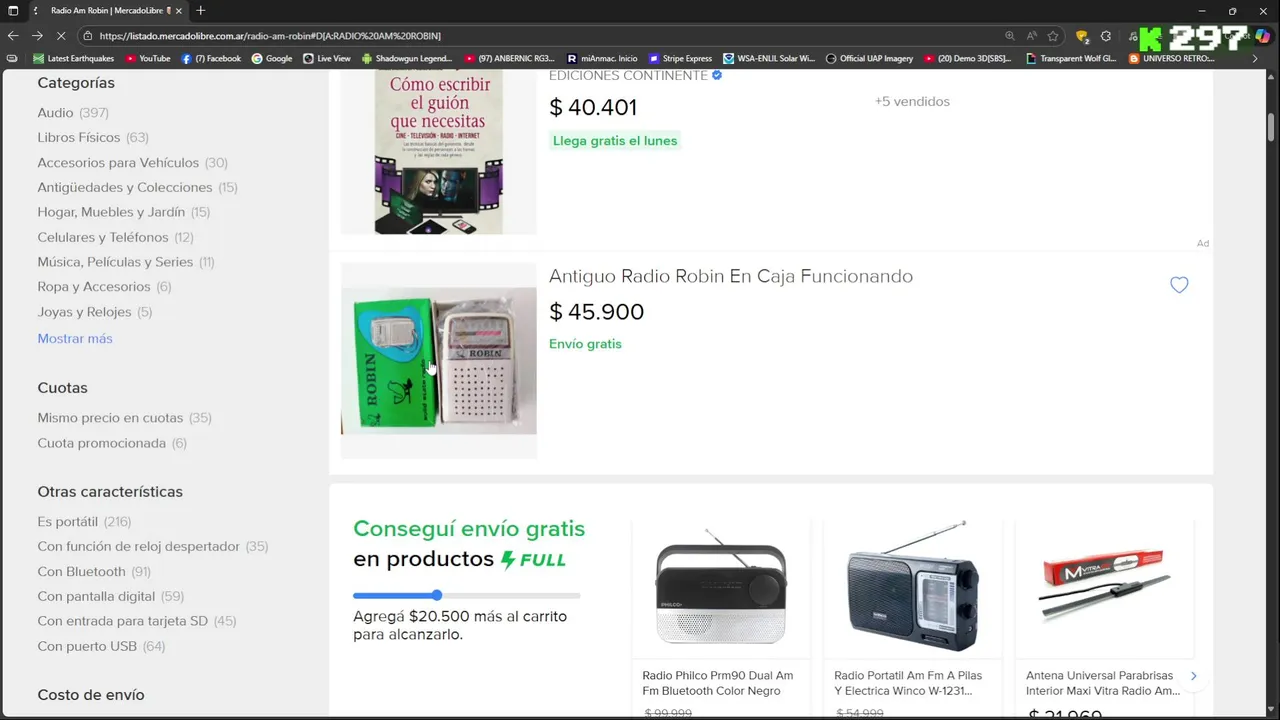Screen dimensions: 1280x720
Task: Open the shield extension with badge
Action: pyautogui.click(x=1082, y=36)
